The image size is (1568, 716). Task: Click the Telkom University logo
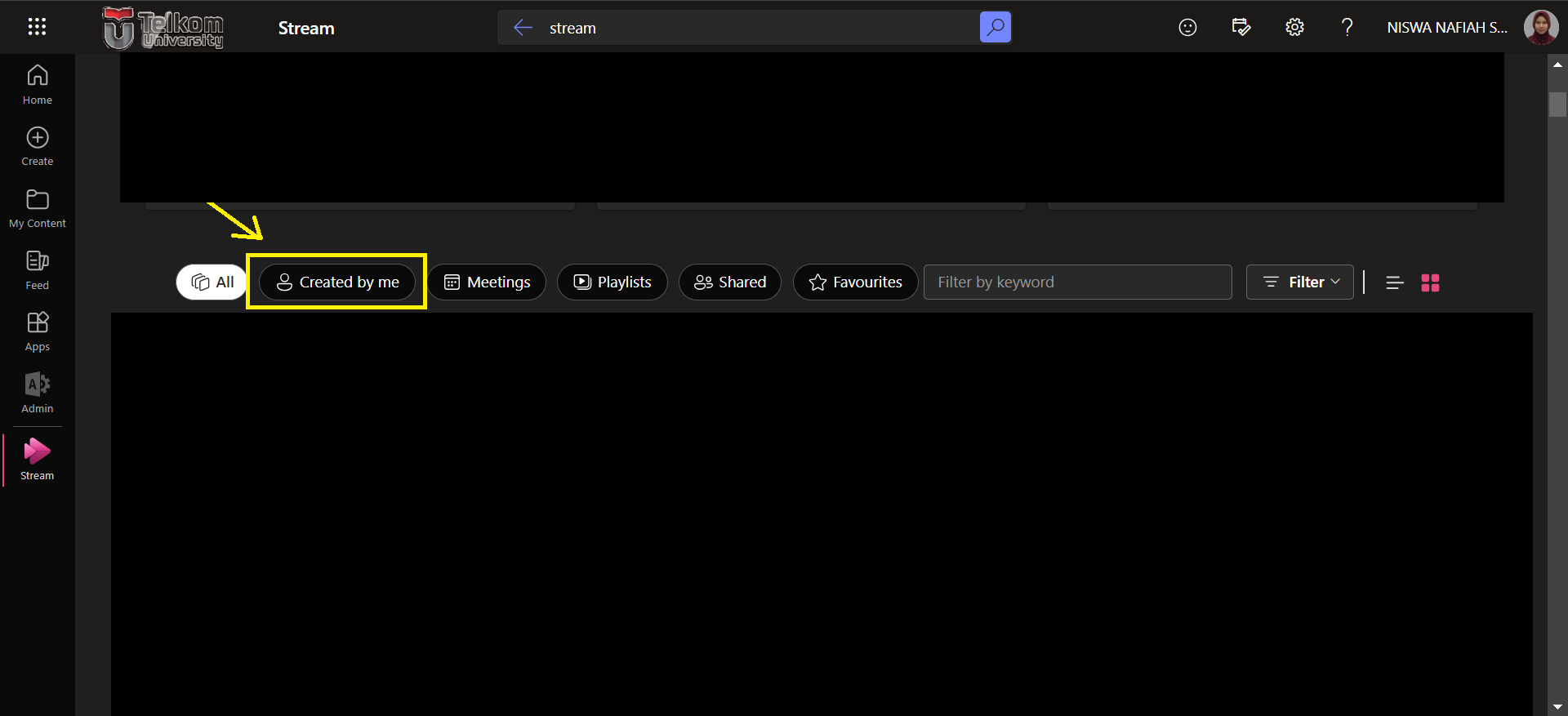click(163, 28)
